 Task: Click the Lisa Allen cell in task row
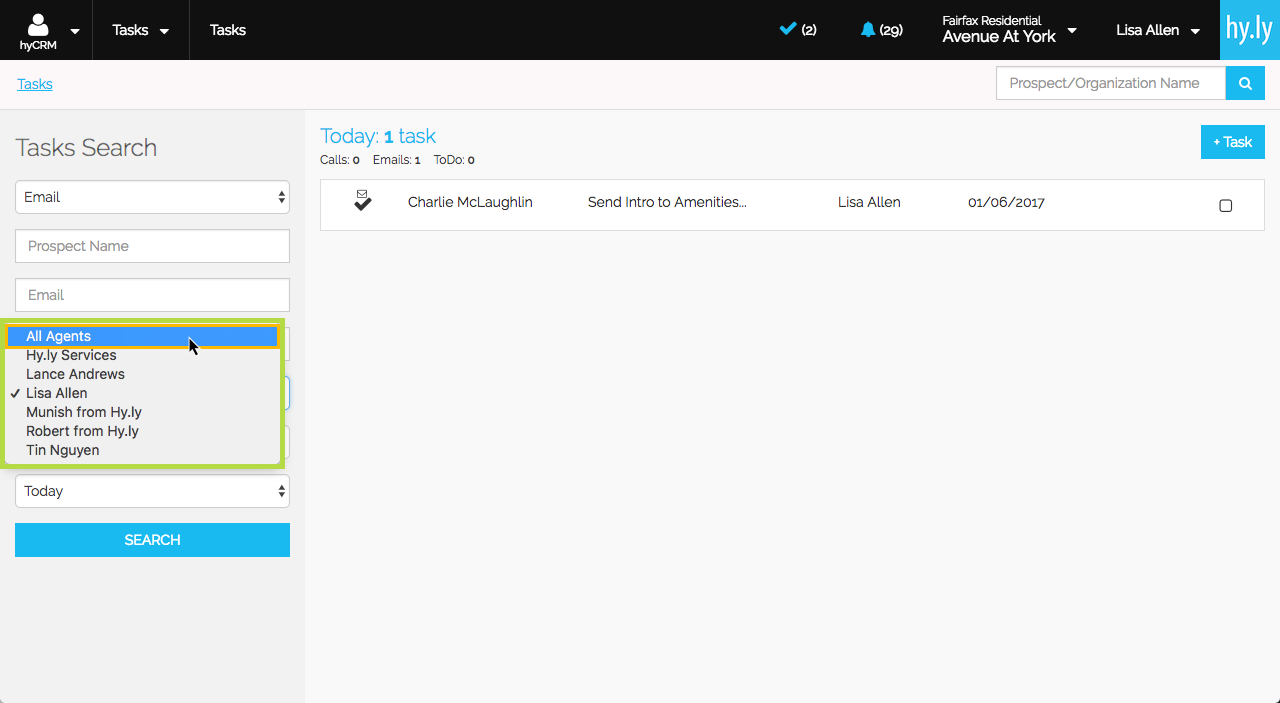tap(869, 202)
